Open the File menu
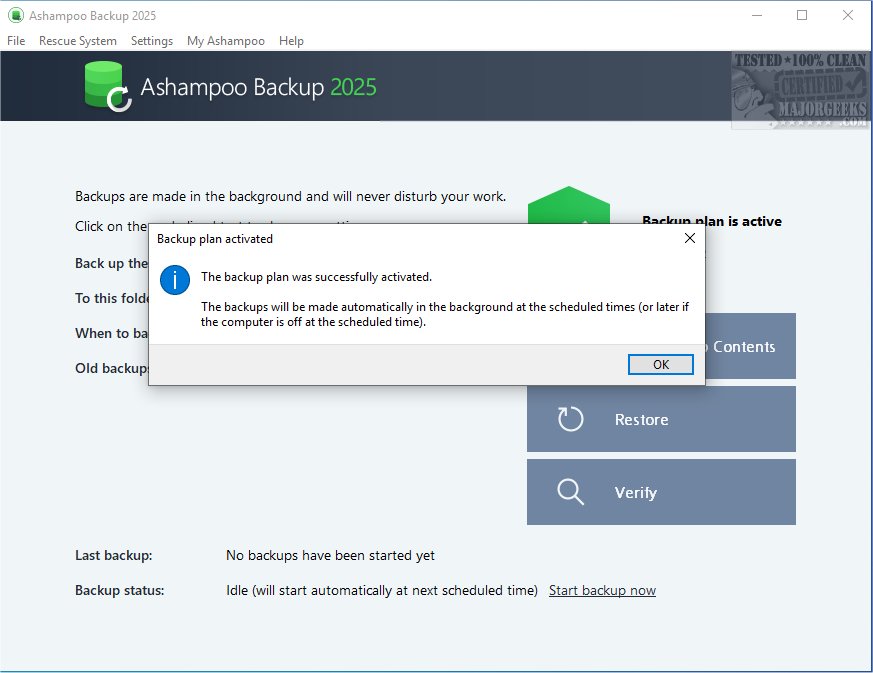The width and height of the screenshot is (873, 673). pyautogui.click(x=16, y=41)
